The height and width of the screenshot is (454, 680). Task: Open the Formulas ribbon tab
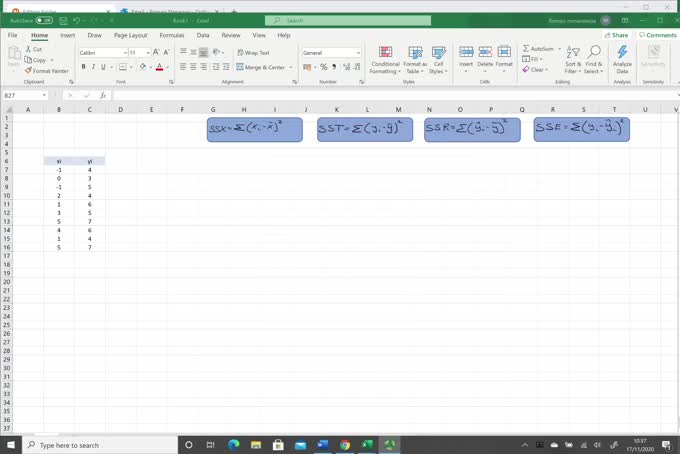pyautogui.click(x=172, y=35)
